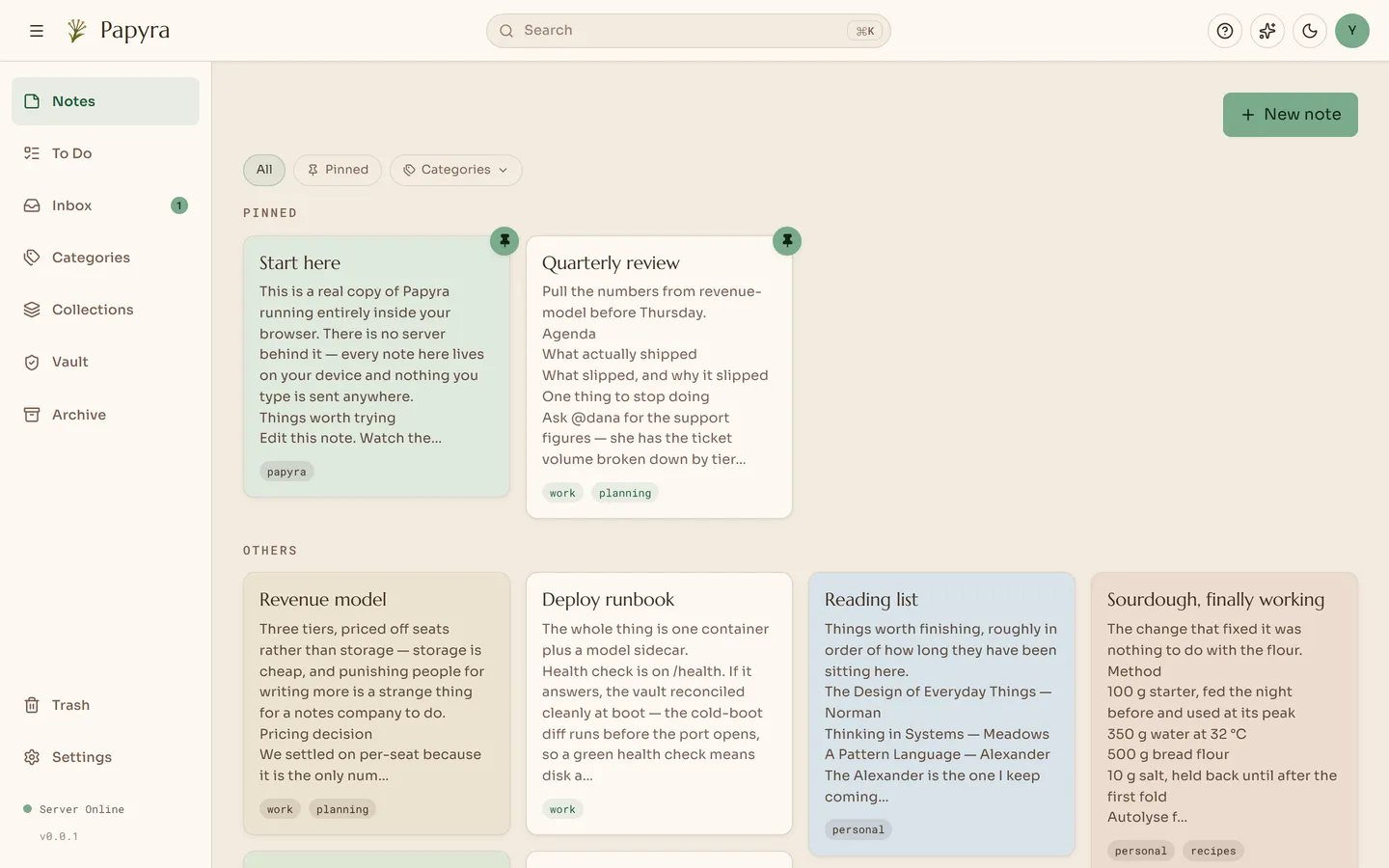Open Collections in the sidebar
1389x868 pixels.
click(105, 310)
